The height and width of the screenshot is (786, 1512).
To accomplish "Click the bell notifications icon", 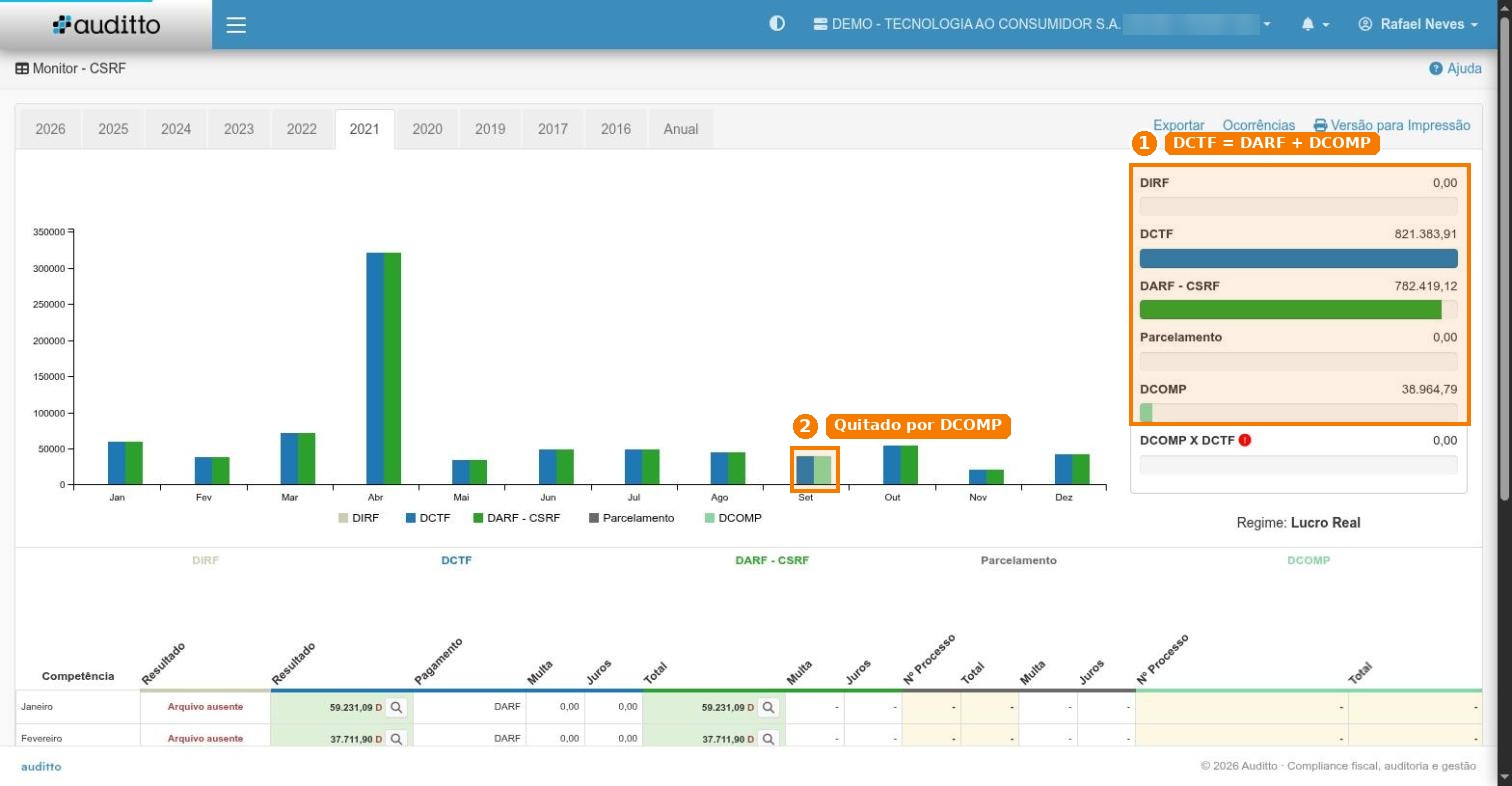I will 1308,25.
